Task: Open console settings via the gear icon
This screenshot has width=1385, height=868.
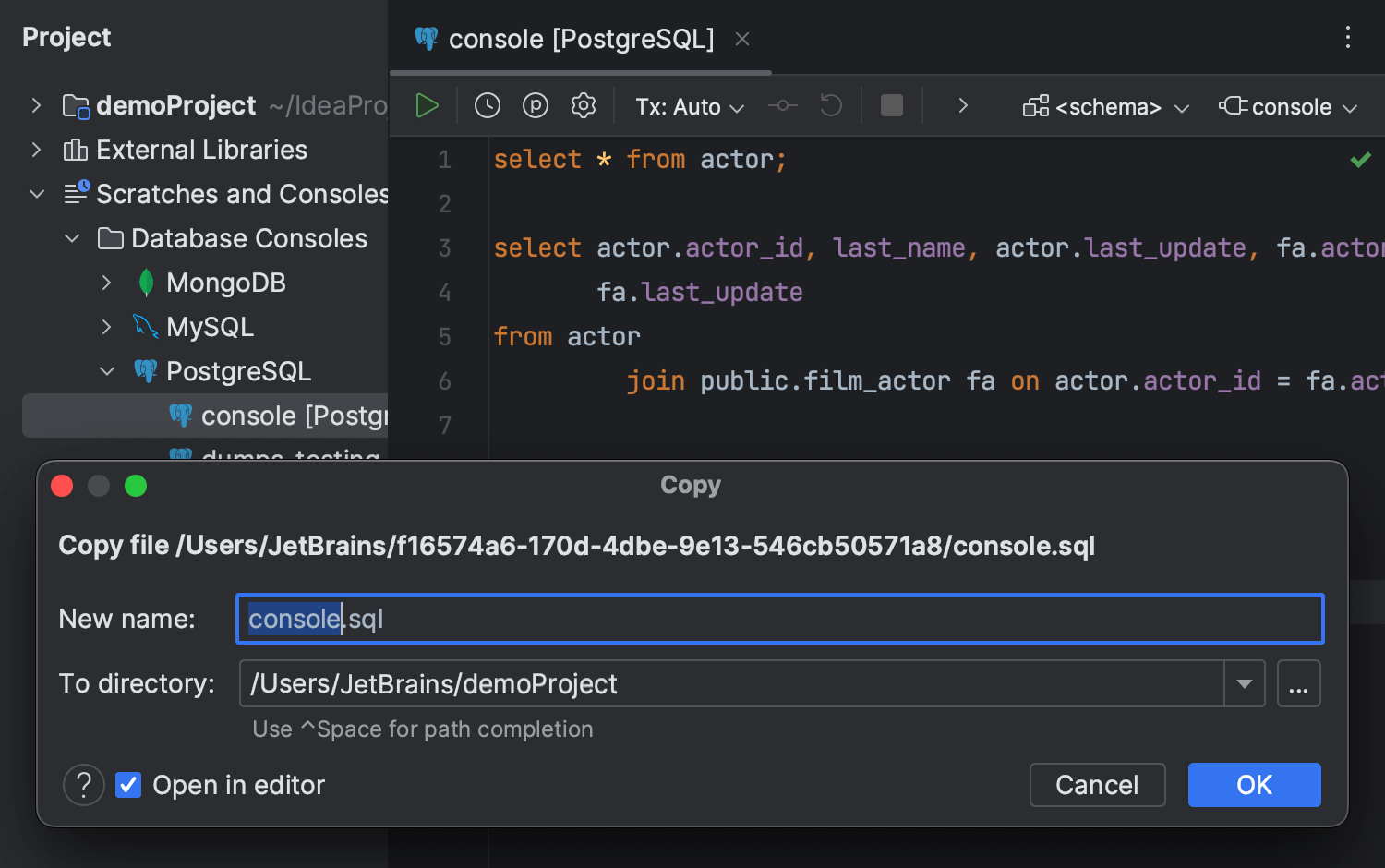Action: coord(583,105)
